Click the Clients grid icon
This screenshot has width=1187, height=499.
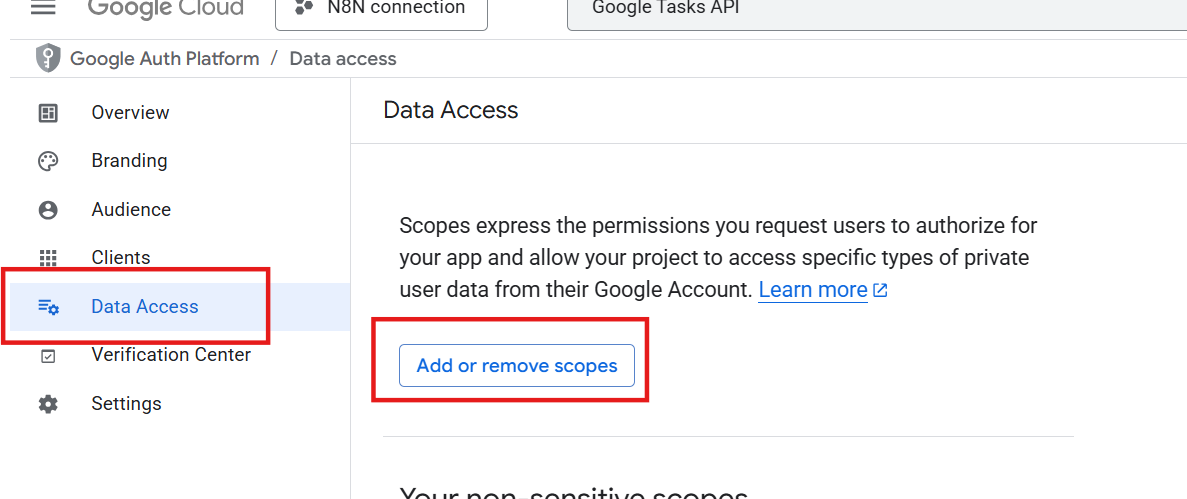click(48, 258)
